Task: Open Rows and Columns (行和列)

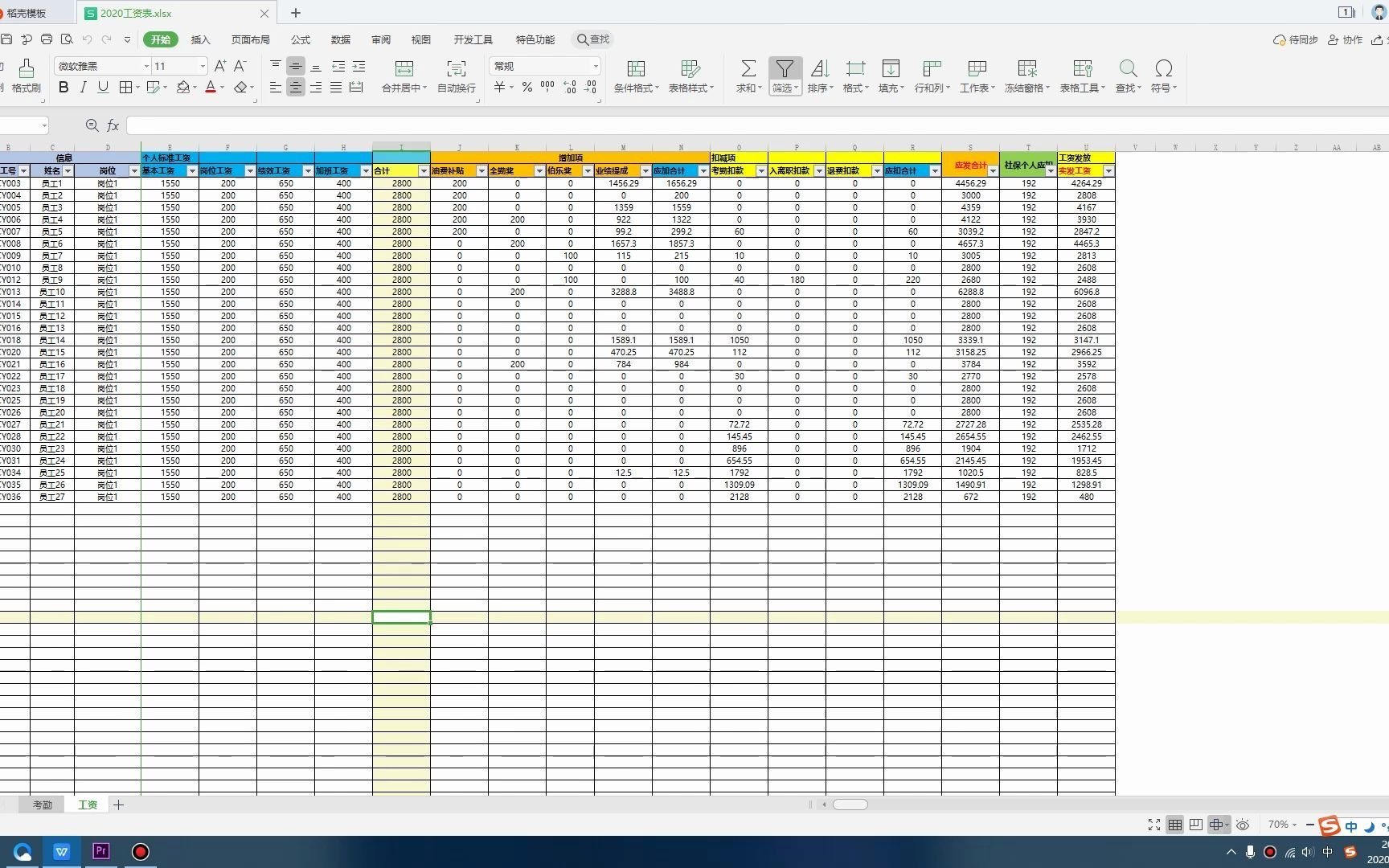Action: (x=932, y=76)
